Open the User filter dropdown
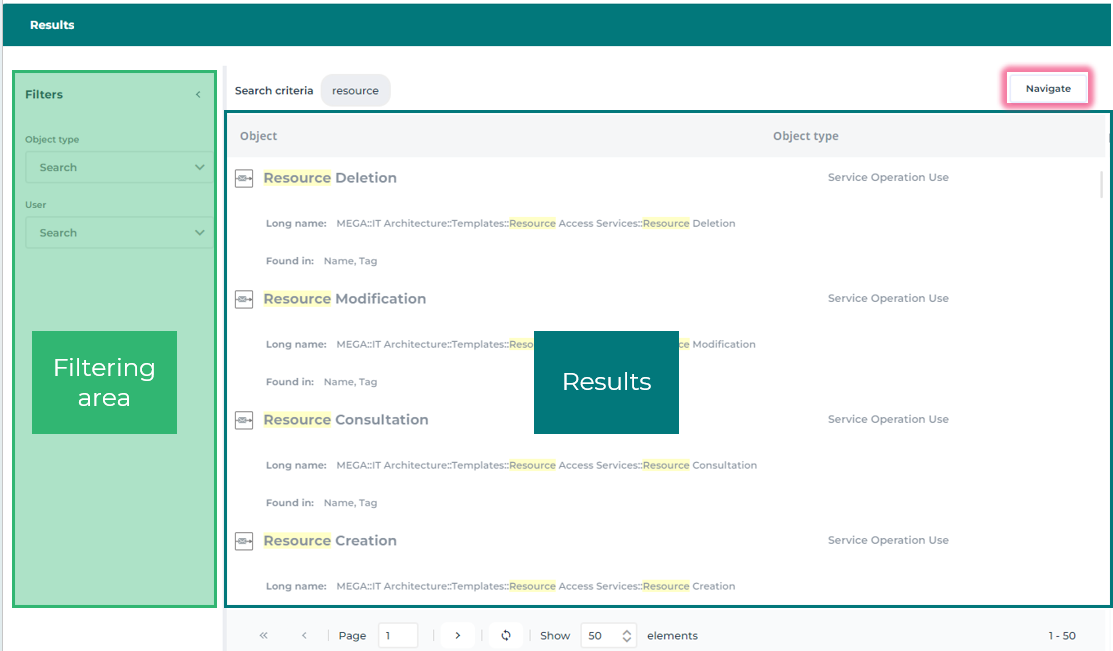The height and width of the screenshot is (651, 1113). (x=119, y=232)
